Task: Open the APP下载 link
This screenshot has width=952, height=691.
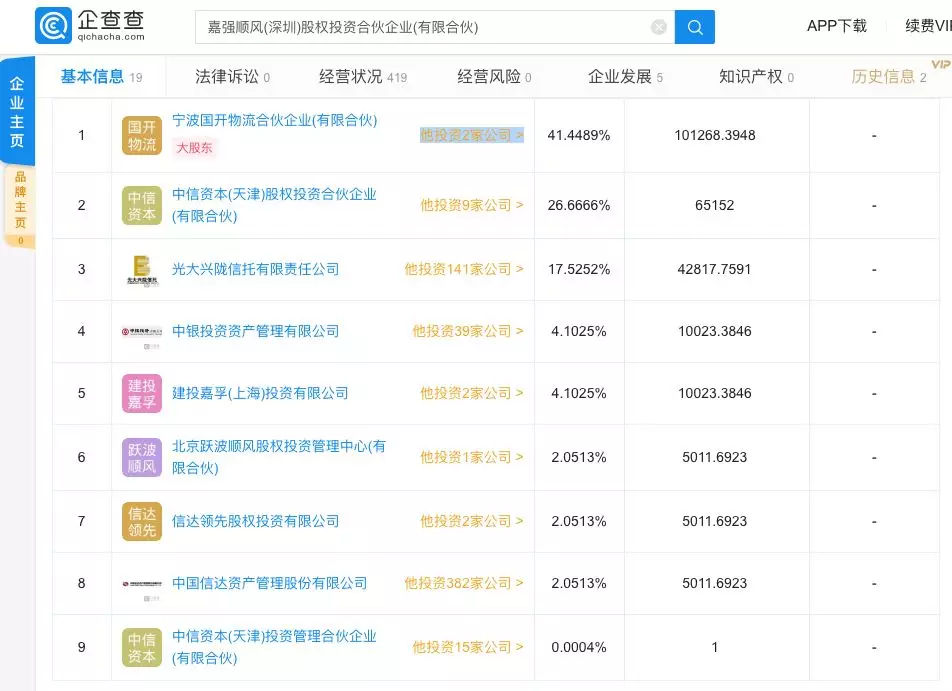Action: (x=836, y=26)
